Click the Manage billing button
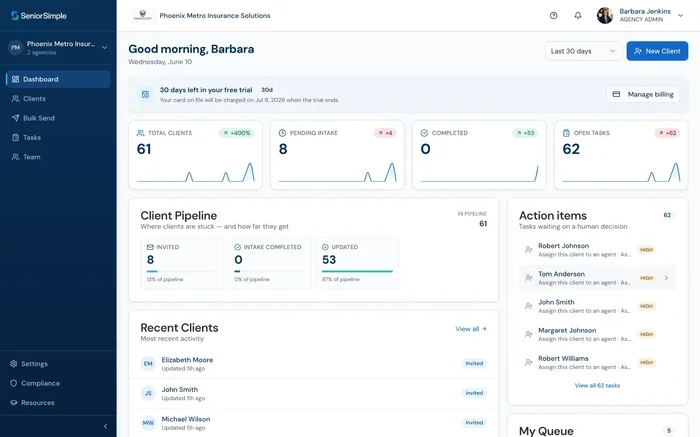This screenshot has height=437, width=700. (643, 94)
